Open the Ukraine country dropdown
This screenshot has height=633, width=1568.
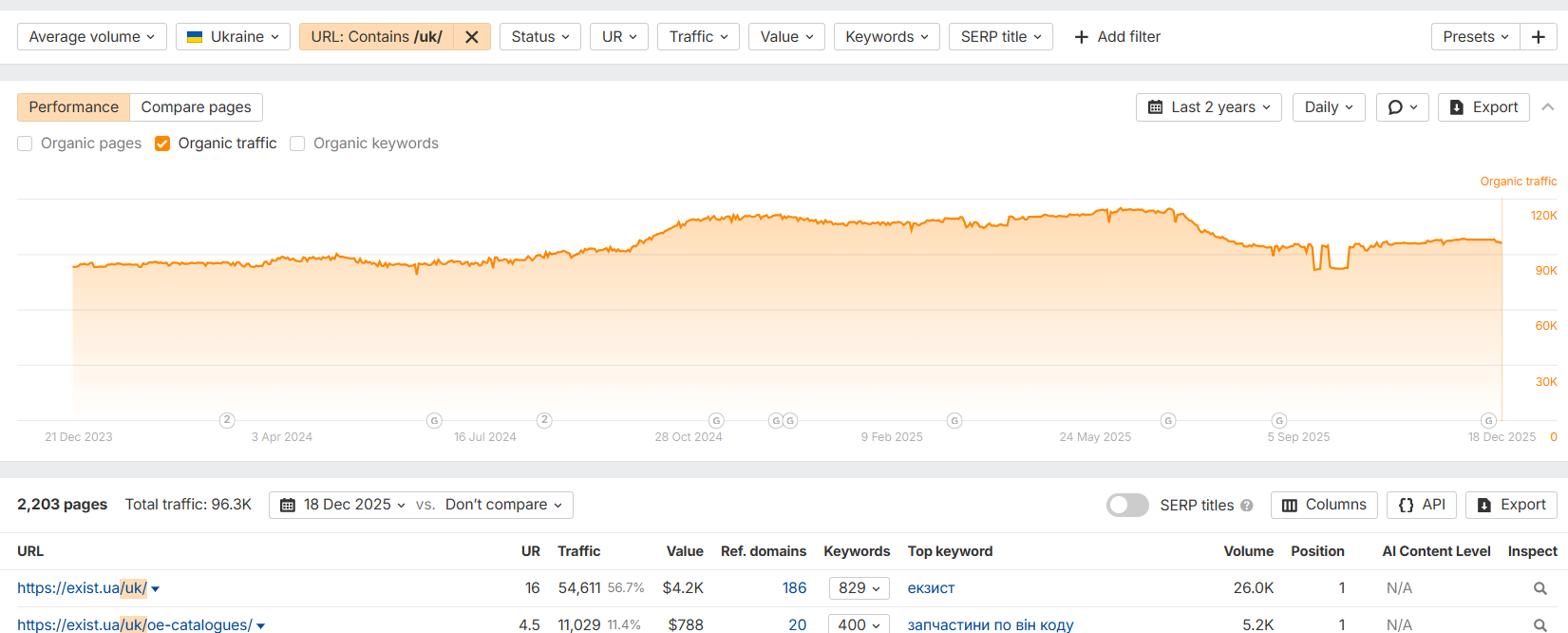[x=233, y=37]
